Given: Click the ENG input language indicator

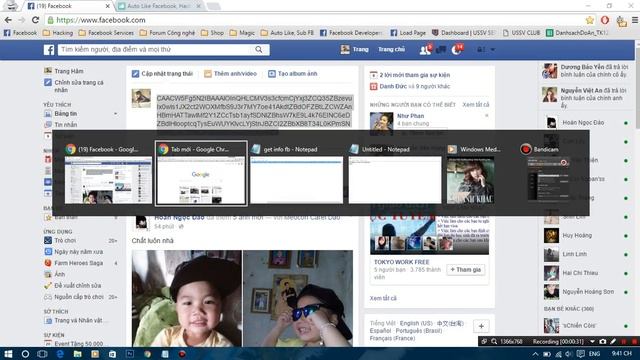Looking at the screenshot, I should click(594, 354).
